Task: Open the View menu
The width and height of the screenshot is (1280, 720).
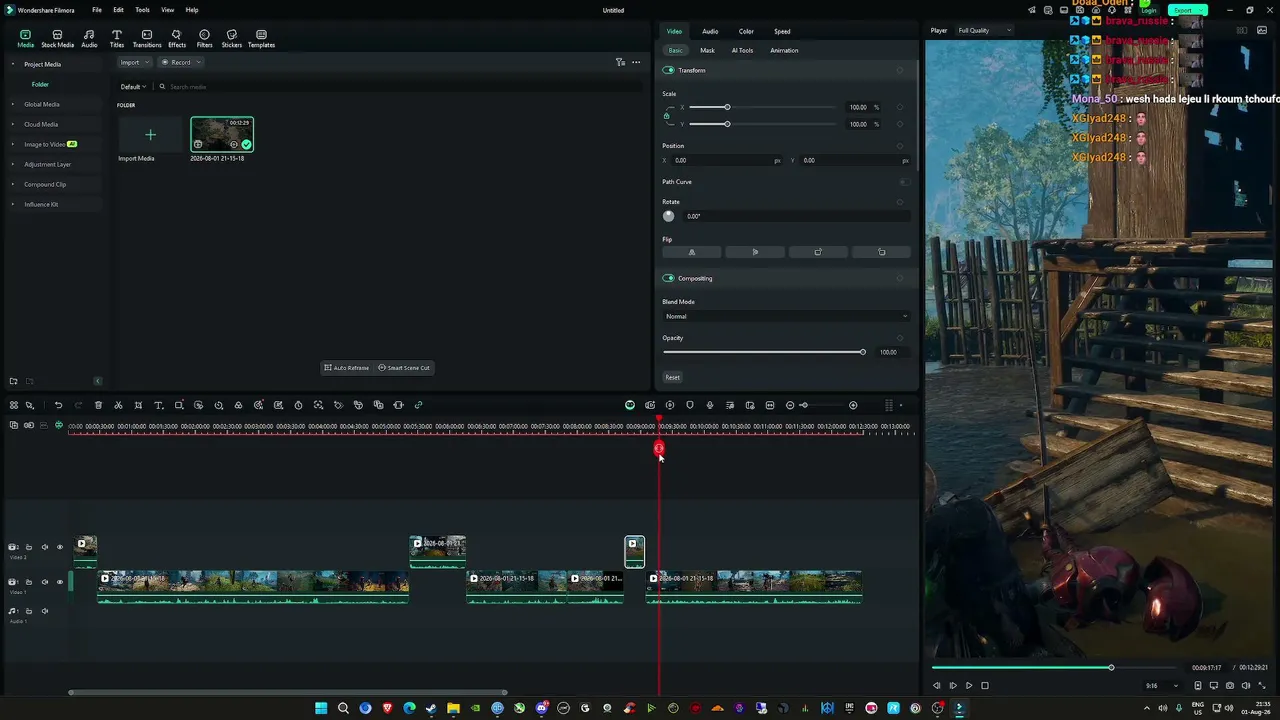Action: click(x=167, y=10)
